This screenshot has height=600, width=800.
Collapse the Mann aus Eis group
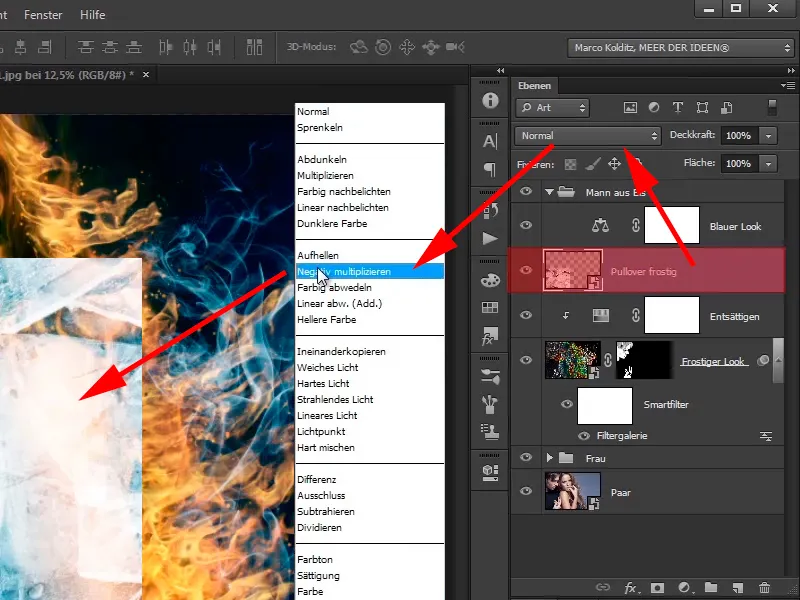point(549,192)
